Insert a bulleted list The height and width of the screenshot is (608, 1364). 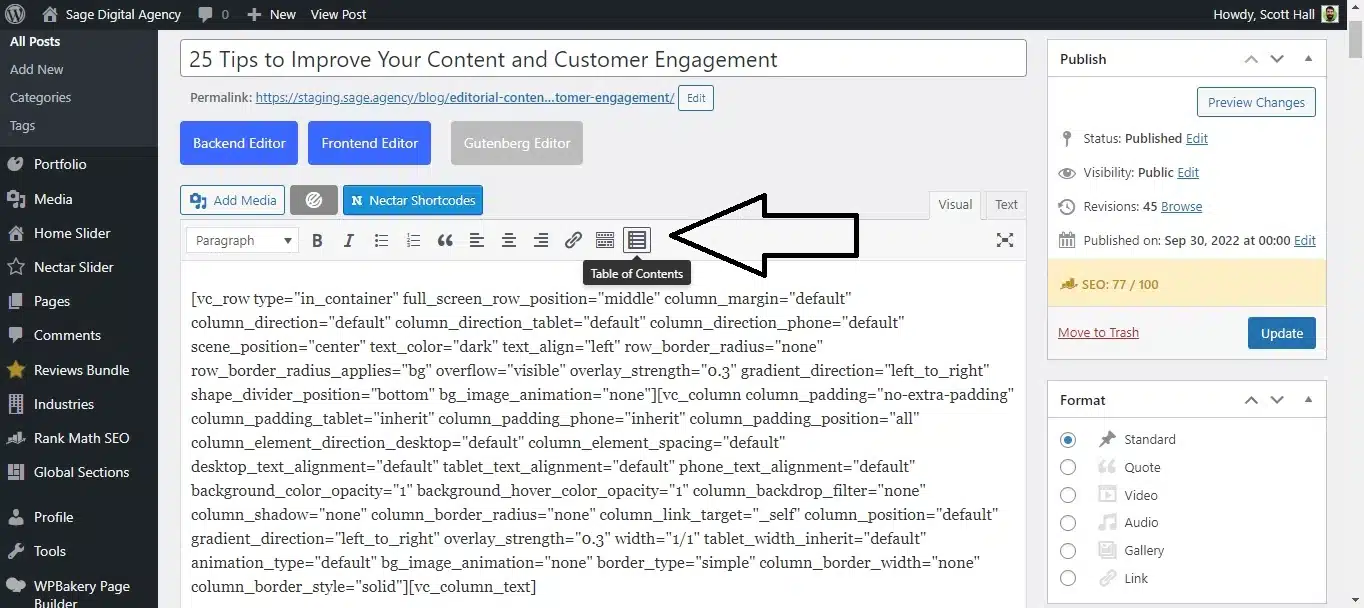[381, 240]
